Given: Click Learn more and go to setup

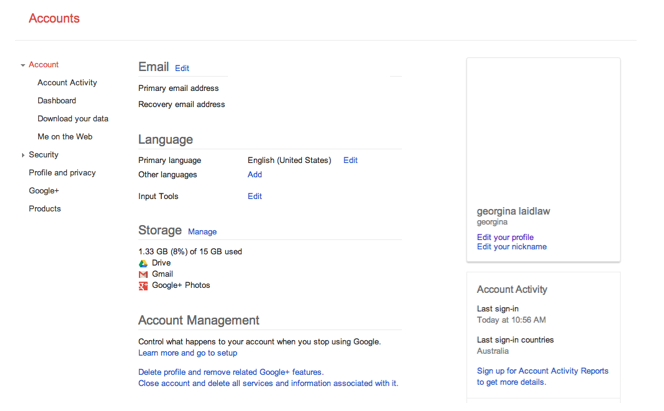Looking at the screenshot, I should (x=188, y=353).
